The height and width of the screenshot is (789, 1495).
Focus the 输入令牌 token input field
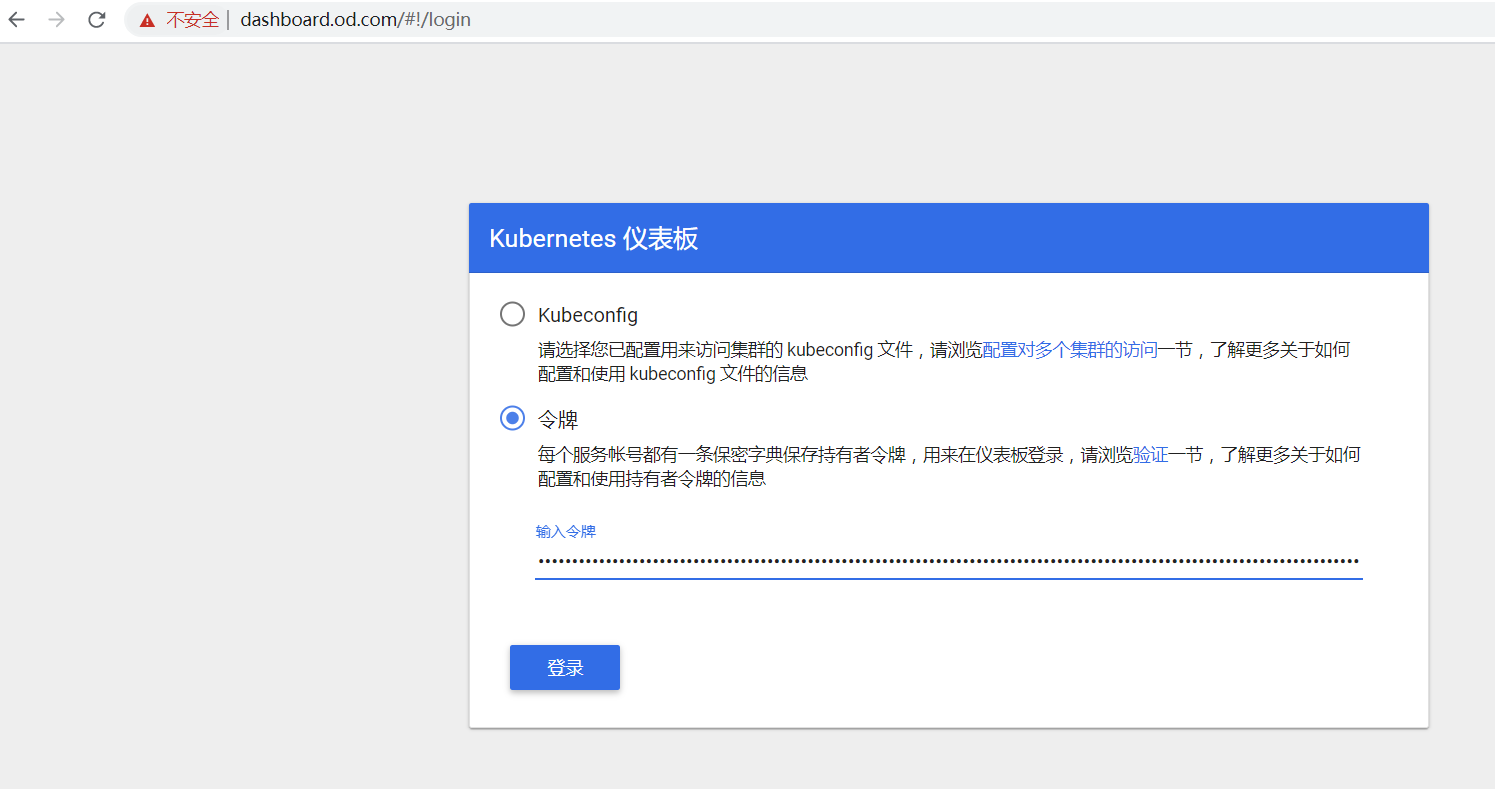click(948, 561)
